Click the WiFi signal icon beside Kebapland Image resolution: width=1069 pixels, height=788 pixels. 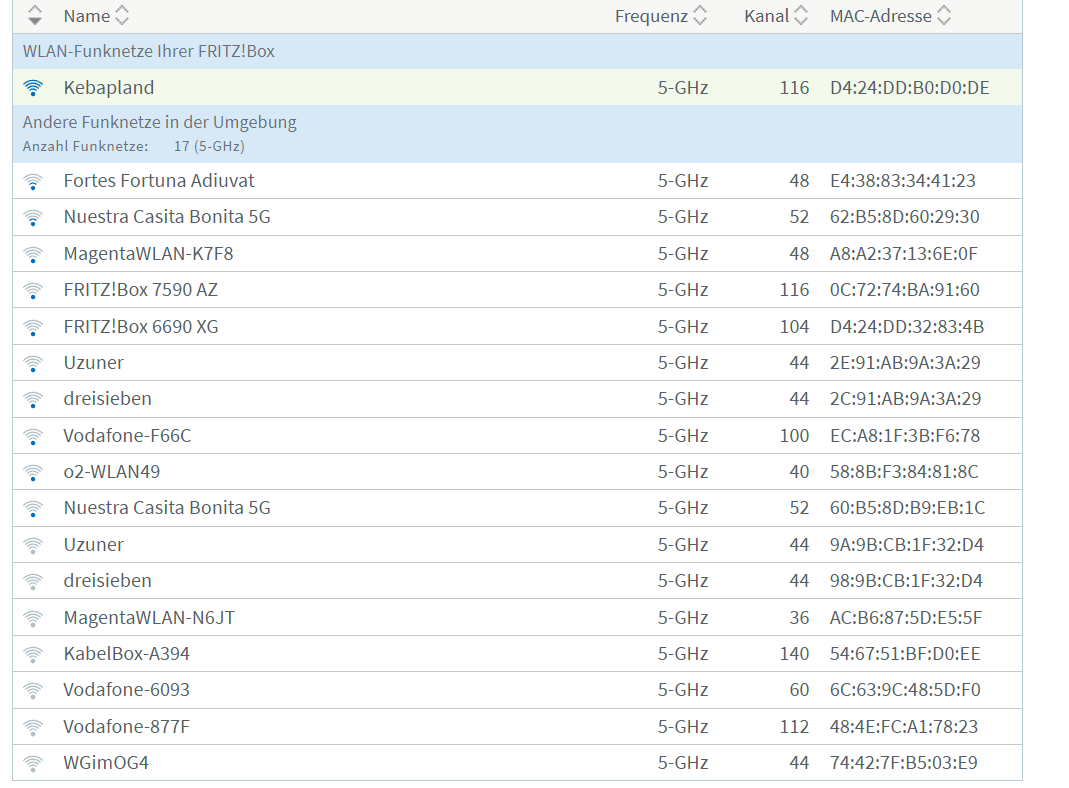coord(33,87)
